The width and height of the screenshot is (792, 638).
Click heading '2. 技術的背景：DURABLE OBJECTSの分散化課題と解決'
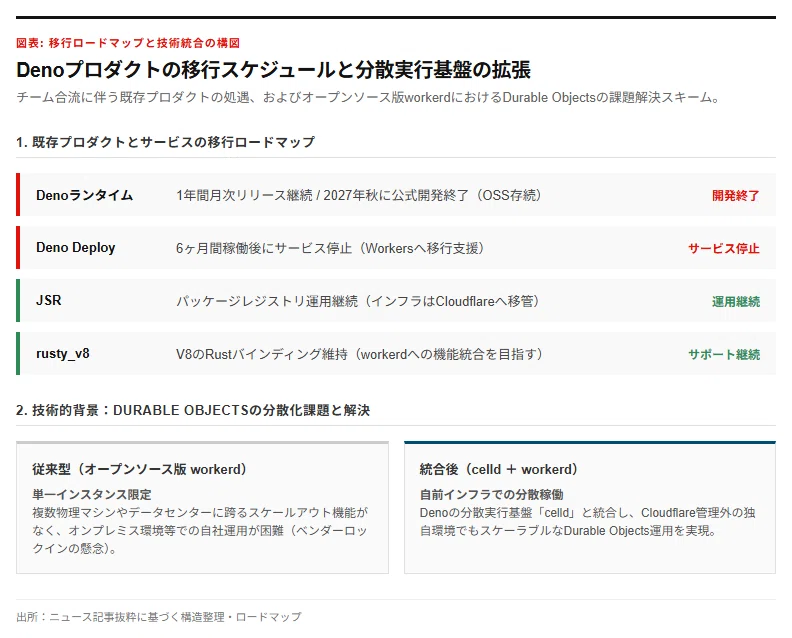pyautogui.click(x=193, y=410)
